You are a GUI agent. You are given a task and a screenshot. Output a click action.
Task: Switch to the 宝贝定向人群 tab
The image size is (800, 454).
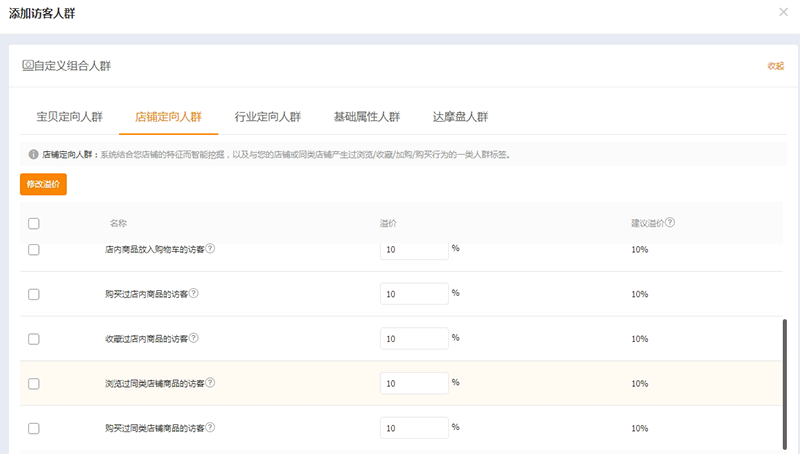click(69, 116)
